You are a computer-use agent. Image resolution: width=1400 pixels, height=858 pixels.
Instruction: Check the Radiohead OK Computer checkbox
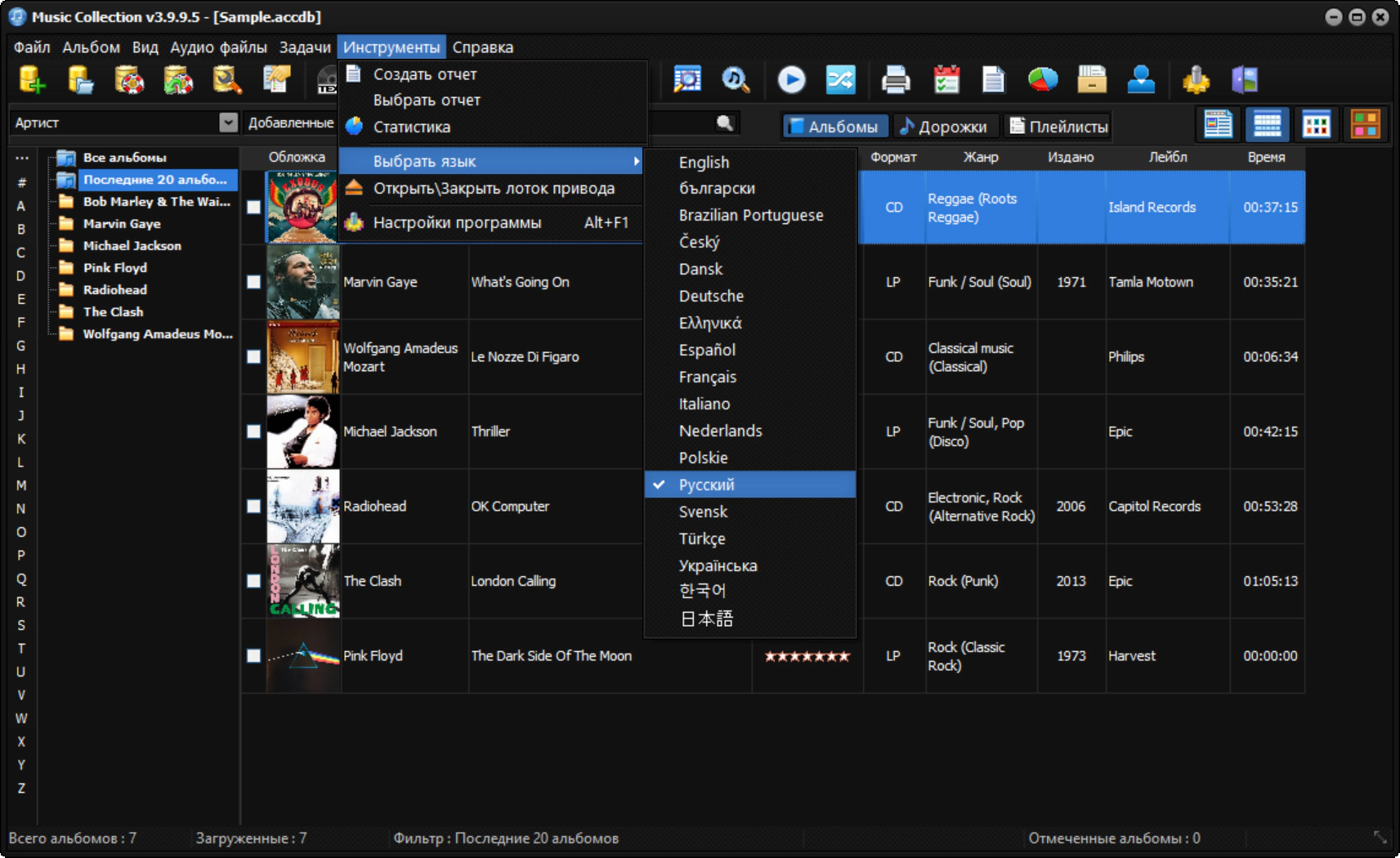point(253,506)
